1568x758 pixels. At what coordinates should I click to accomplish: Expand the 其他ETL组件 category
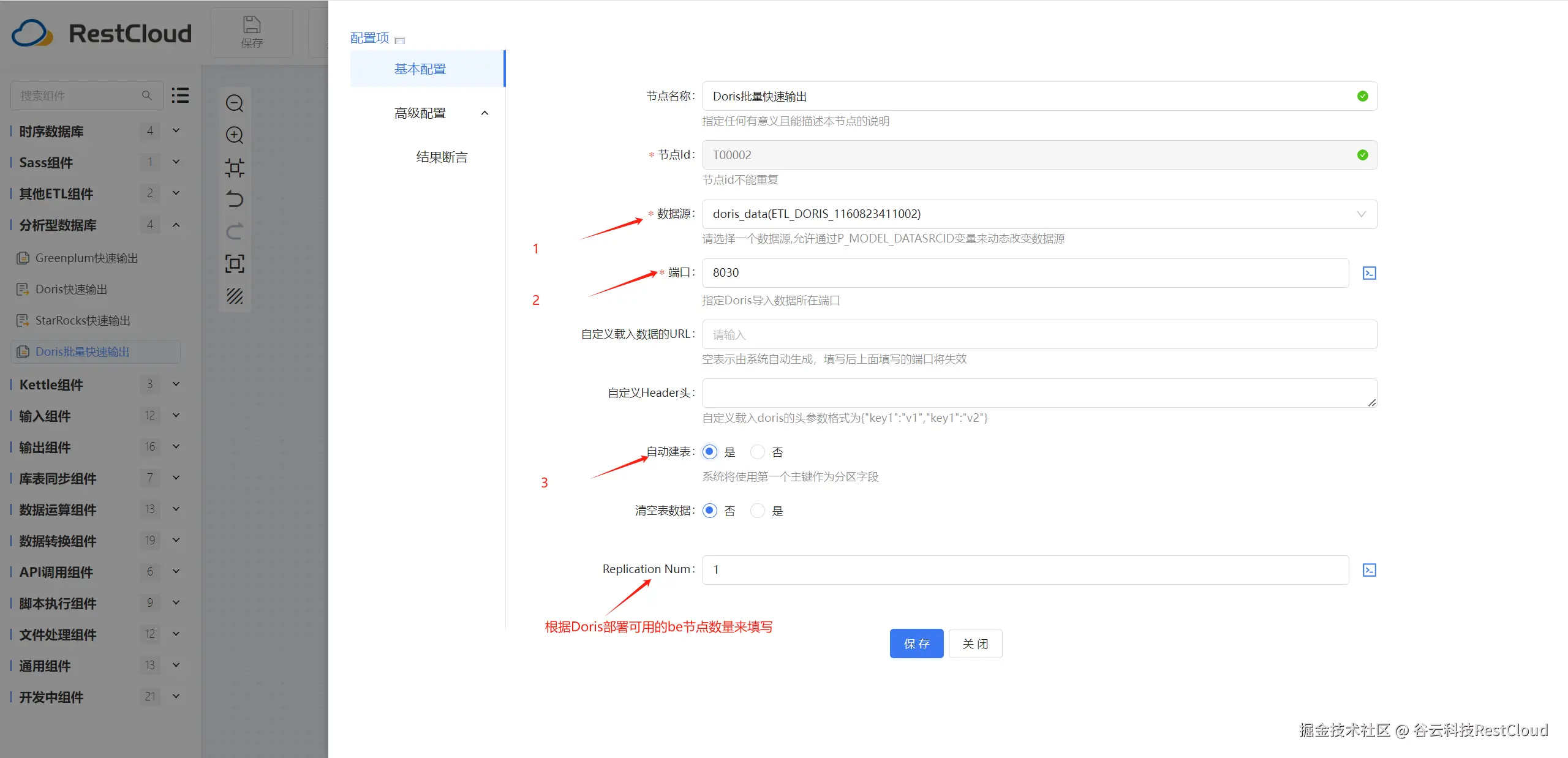176,193
